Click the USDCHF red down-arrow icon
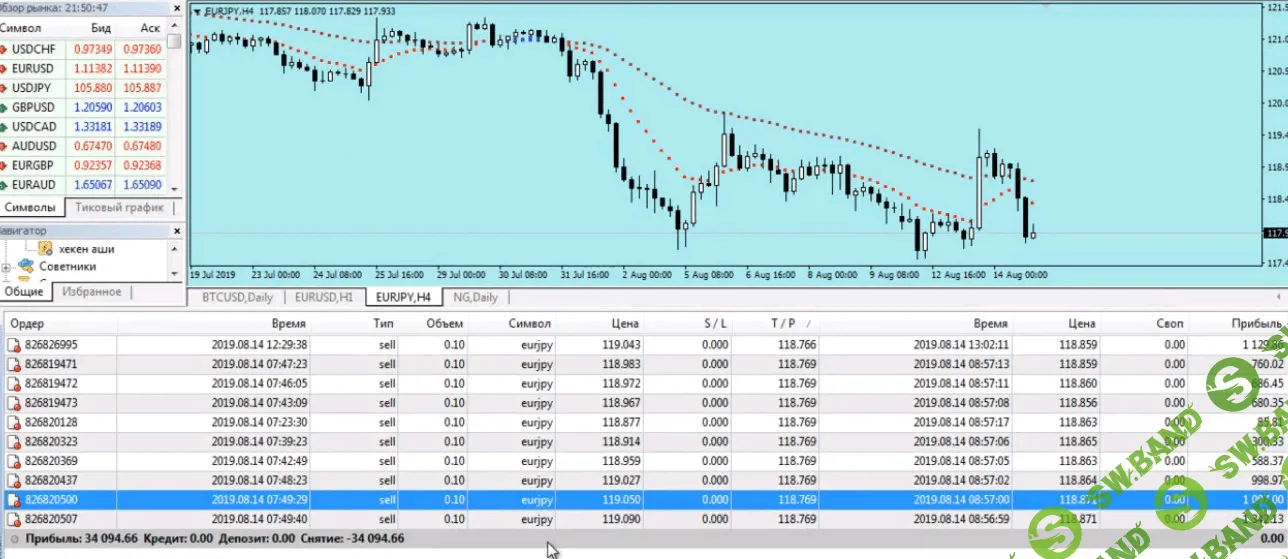This screenshot has width=1288, height=559. pyautogui.click(x=5, y=49)
